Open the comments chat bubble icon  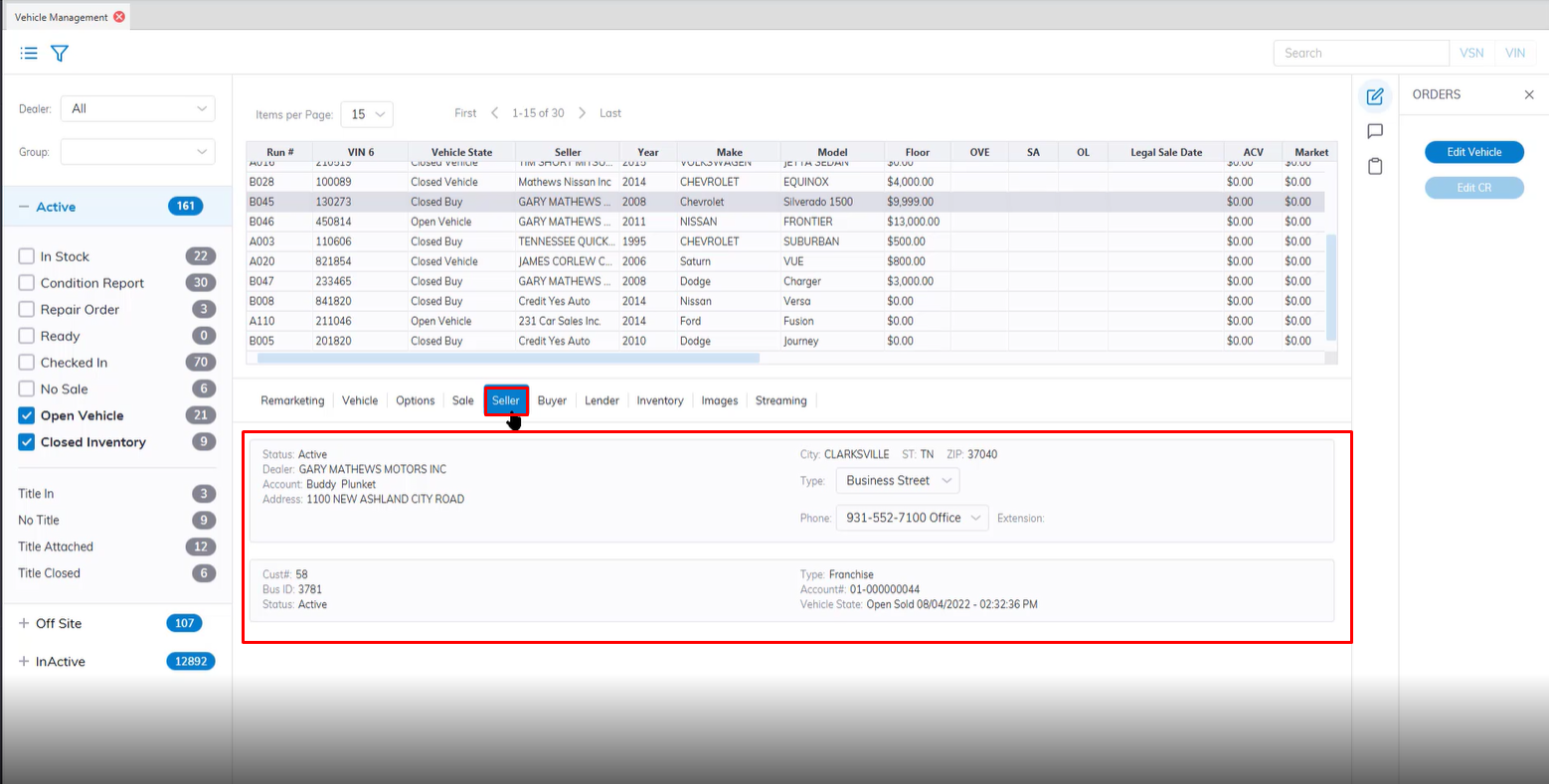coord(1375,131)
